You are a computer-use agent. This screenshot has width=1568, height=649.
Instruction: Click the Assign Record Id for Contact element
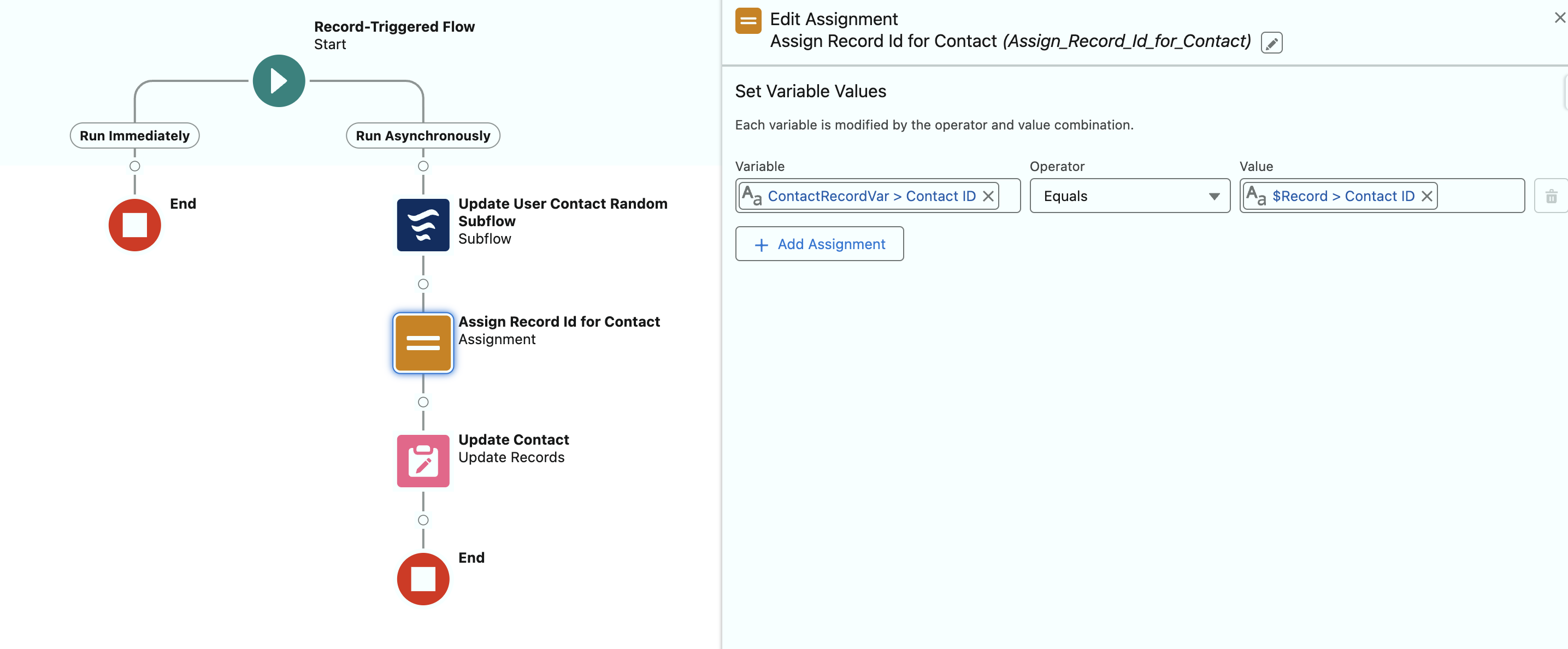tap(423, 343)
